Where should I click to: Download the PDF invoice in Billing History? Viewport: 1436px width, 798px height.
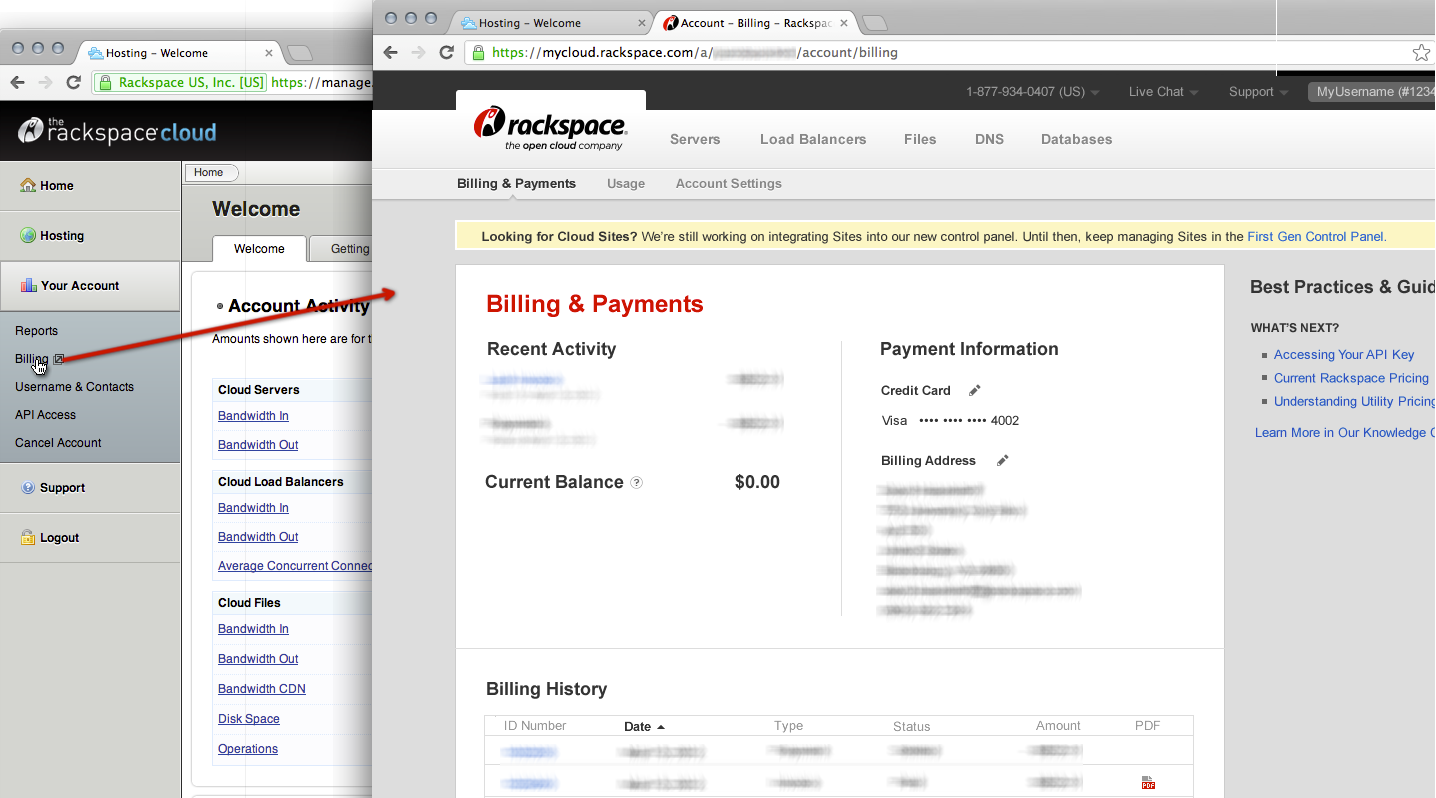pos(1148,783)
